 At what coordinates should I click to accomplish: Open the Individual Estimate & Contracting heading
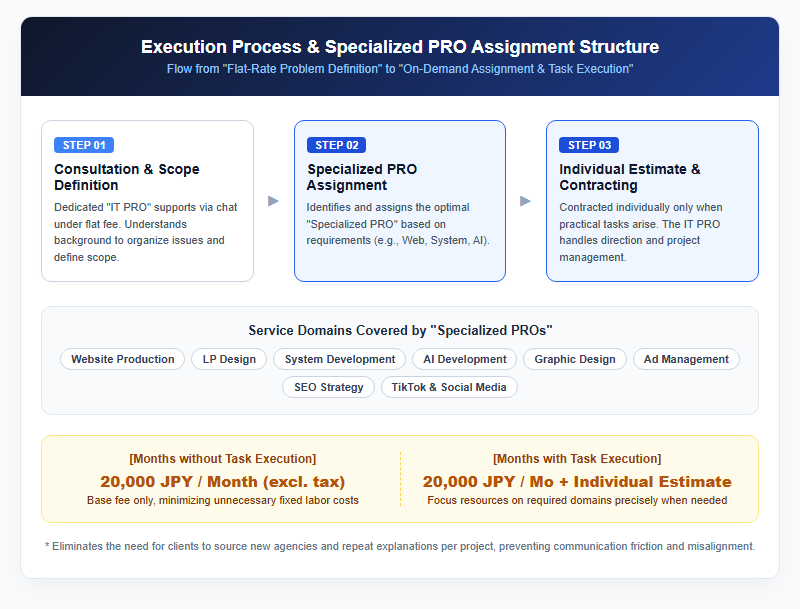[630, 177]
